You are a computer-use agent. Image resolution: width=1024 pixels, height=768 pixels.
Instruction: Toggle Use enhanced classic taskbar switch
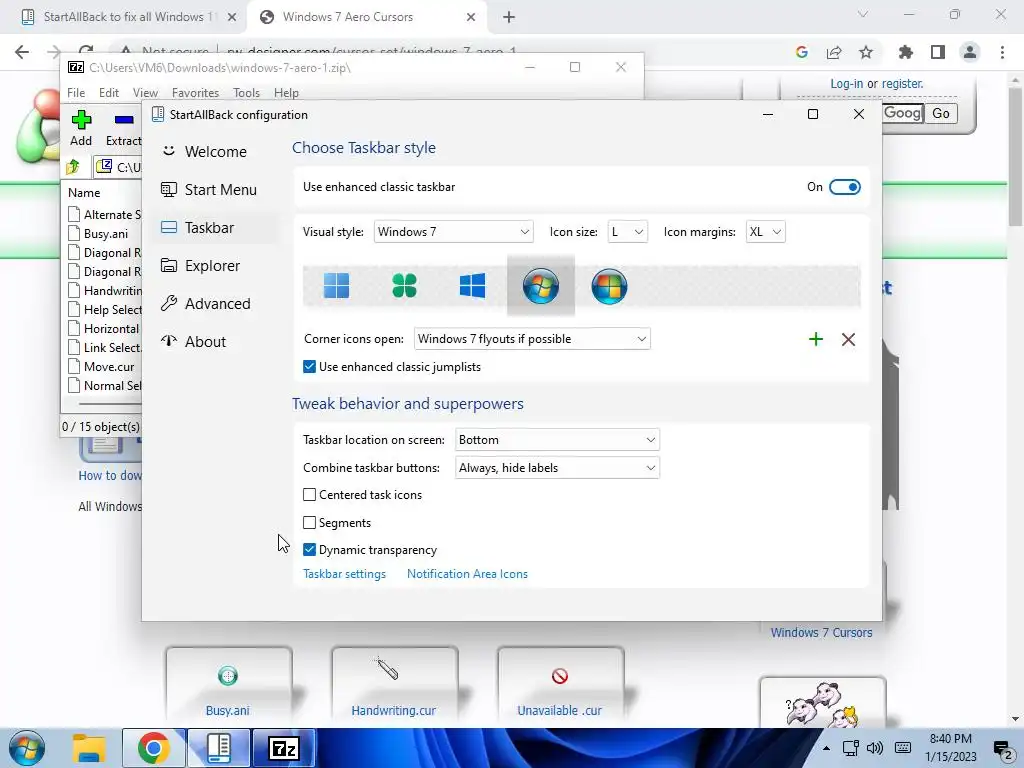point(844,187)
